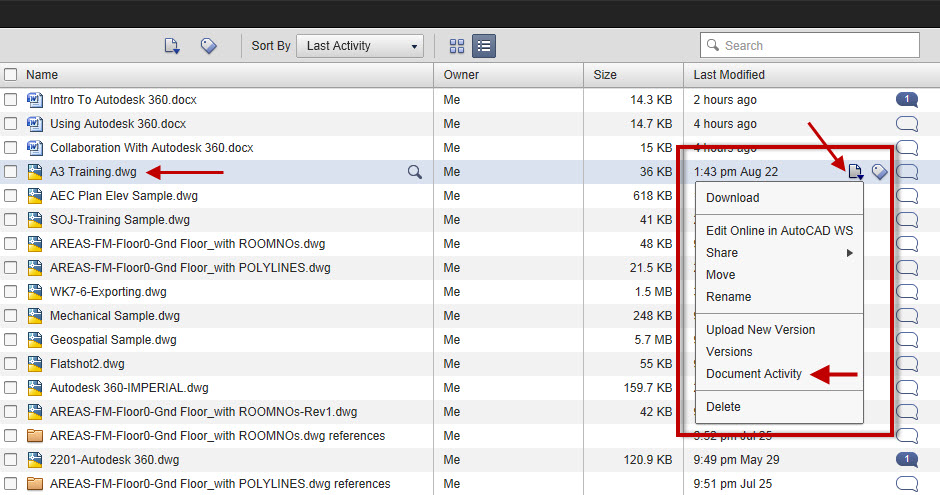The image size is (940, 495).
Task: Click the DWG icon of AEC Plan Elev Sample.dwg
Action: pos(35,196)
